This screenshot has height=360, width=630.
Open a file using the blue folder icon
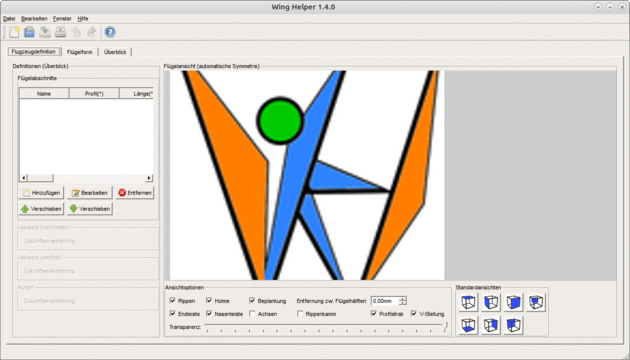pyautogui.click(x=29, y=32)
